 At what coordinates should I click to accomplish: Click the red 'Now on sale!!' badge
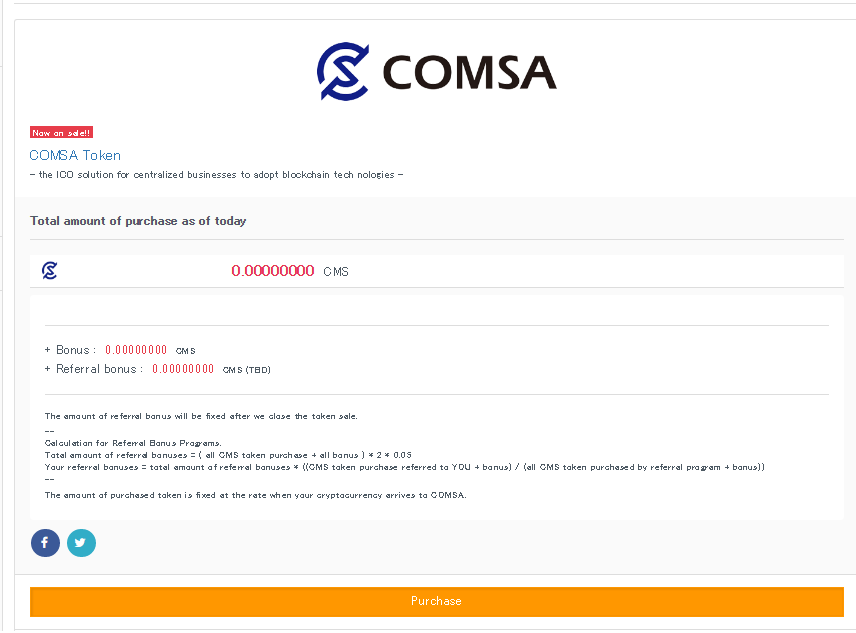pos(61,132)
